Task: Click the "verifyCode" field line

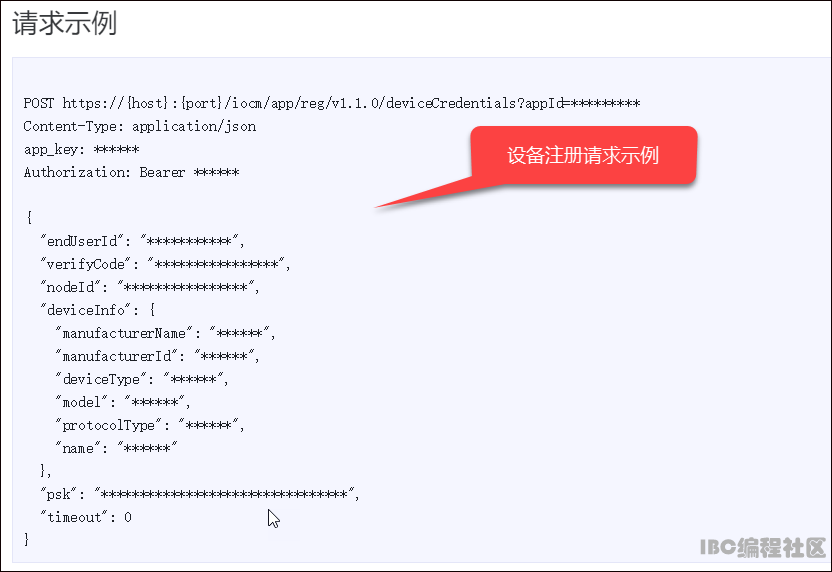Action: (x=165, y=264)
